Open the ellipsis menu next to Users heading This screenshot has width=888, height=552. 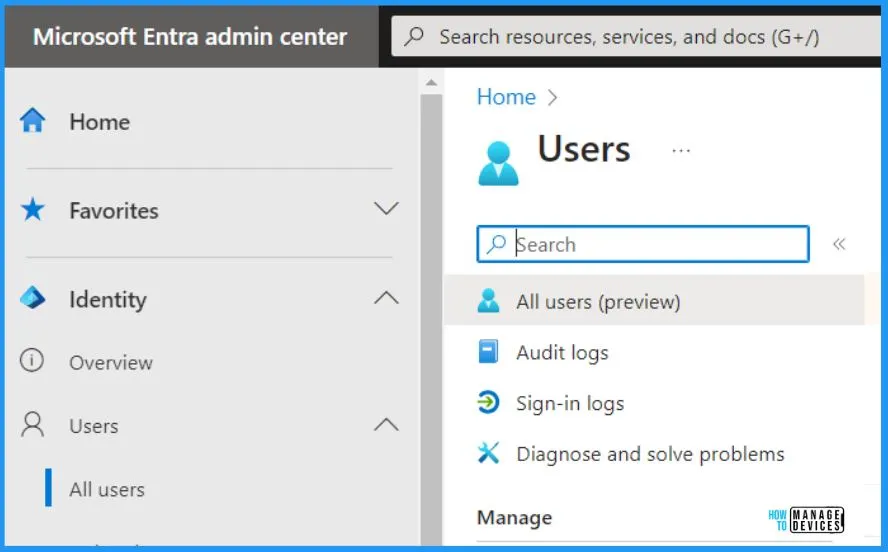(x=681, y=151)
